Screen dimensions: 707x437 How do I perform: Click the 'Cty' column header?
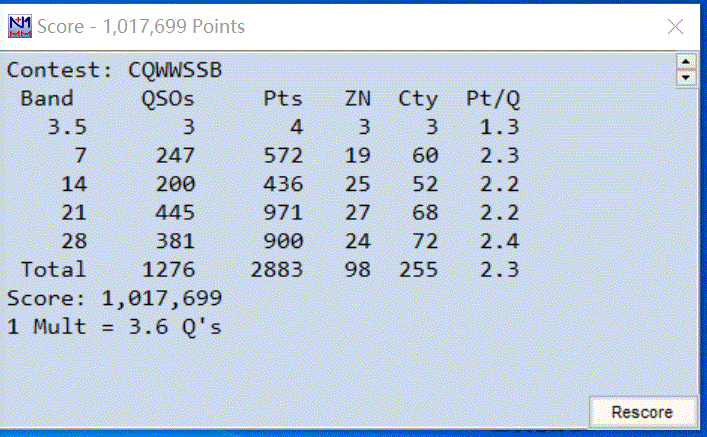click(419, 99)
